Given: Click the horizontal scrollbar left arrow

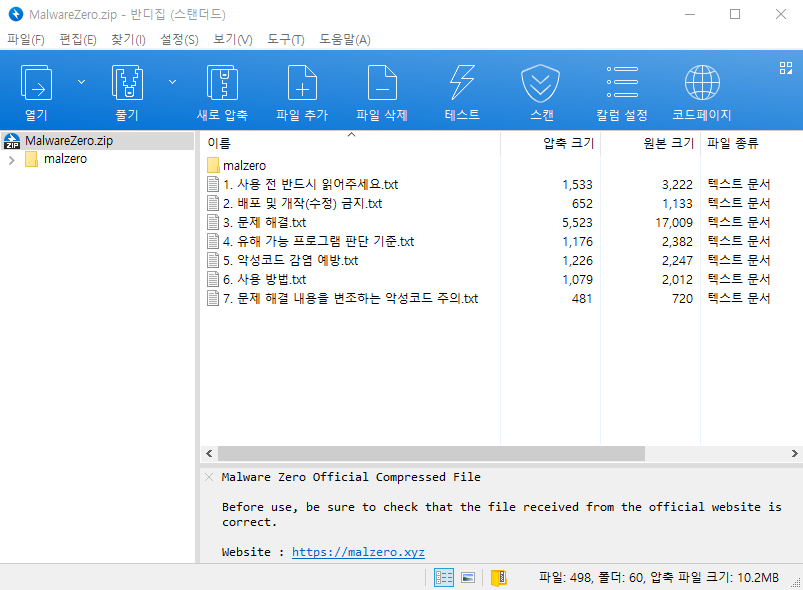Looking at the screenshot, I should click(209, 453).
